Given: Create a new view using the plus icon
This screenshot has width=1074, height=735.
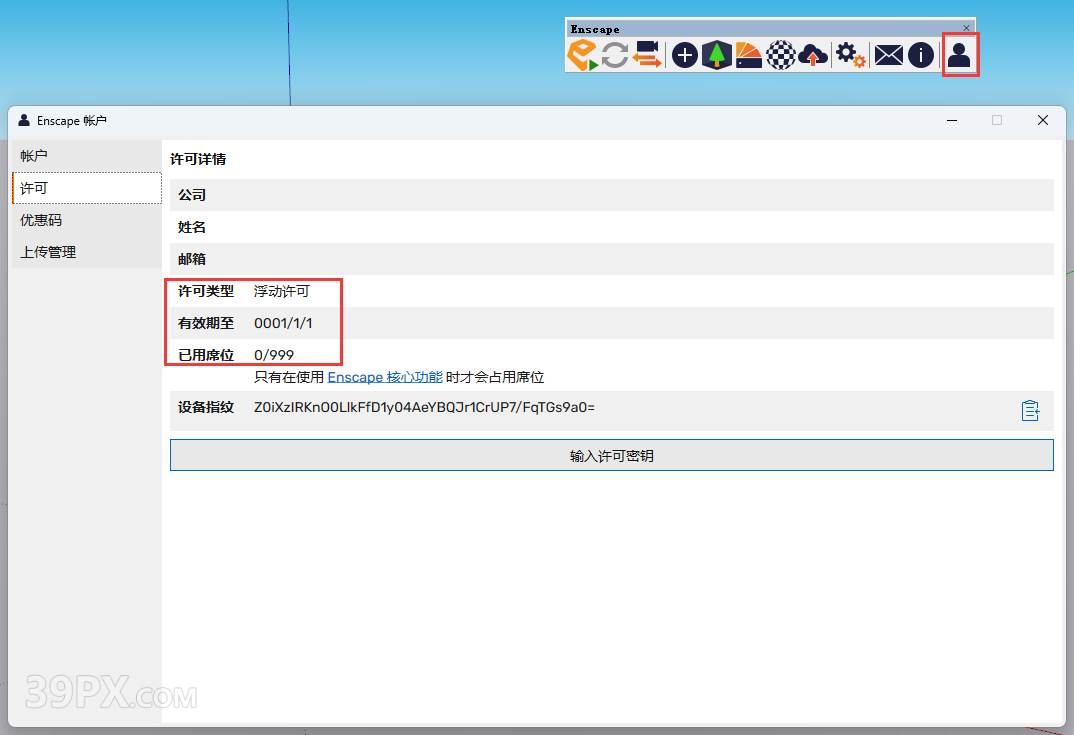Looking at the screenshot, I should click(684, 55).
